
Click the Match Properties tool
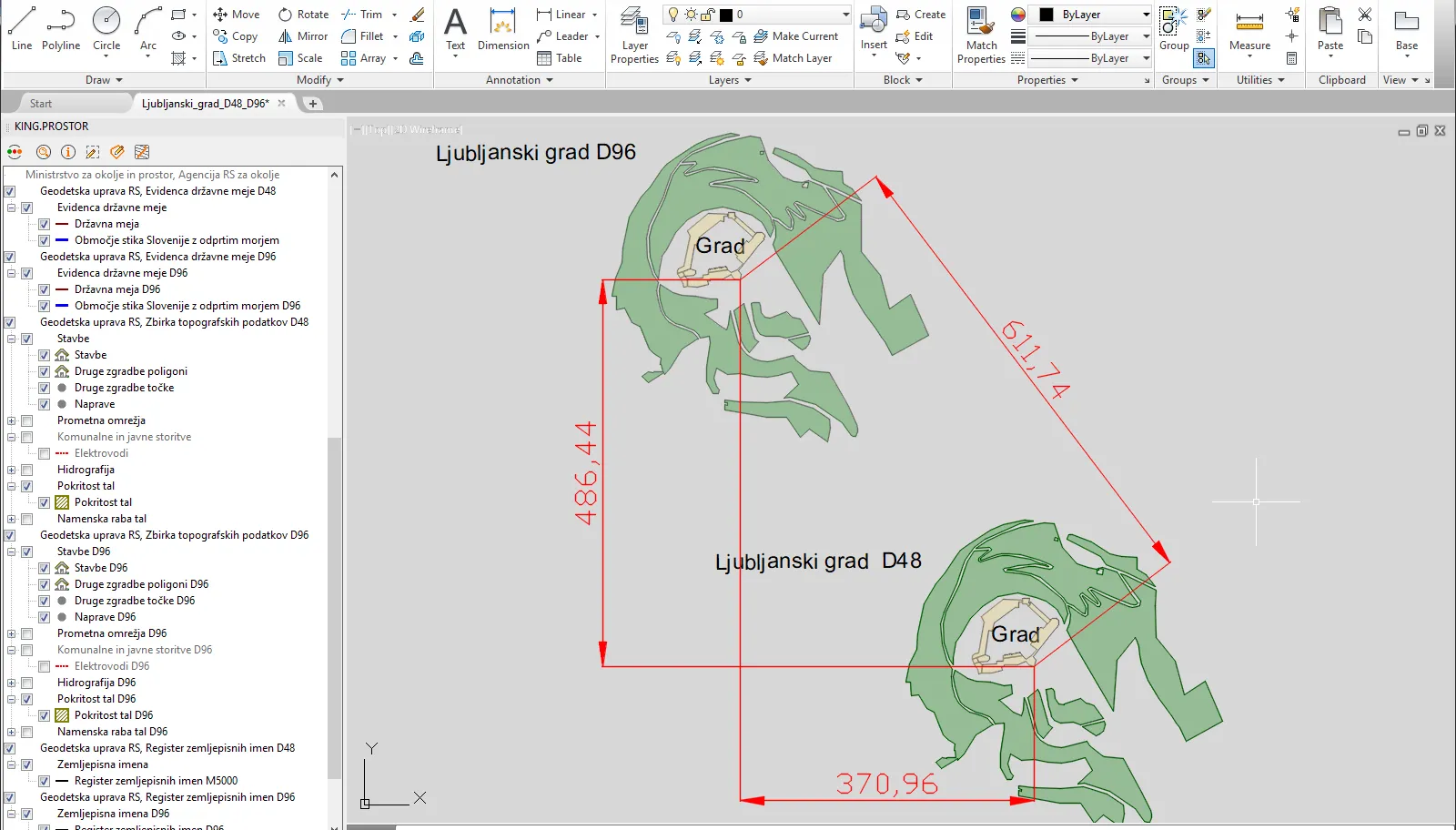point(981,36)
